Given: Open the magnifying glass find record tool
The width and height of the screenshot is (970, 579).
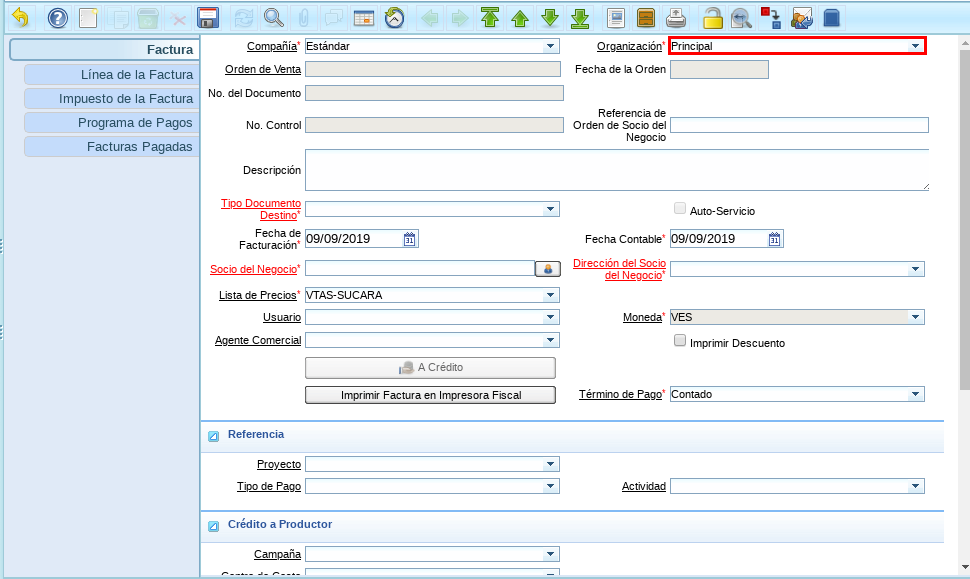Looking at the screenshot, I should (273, 18).
